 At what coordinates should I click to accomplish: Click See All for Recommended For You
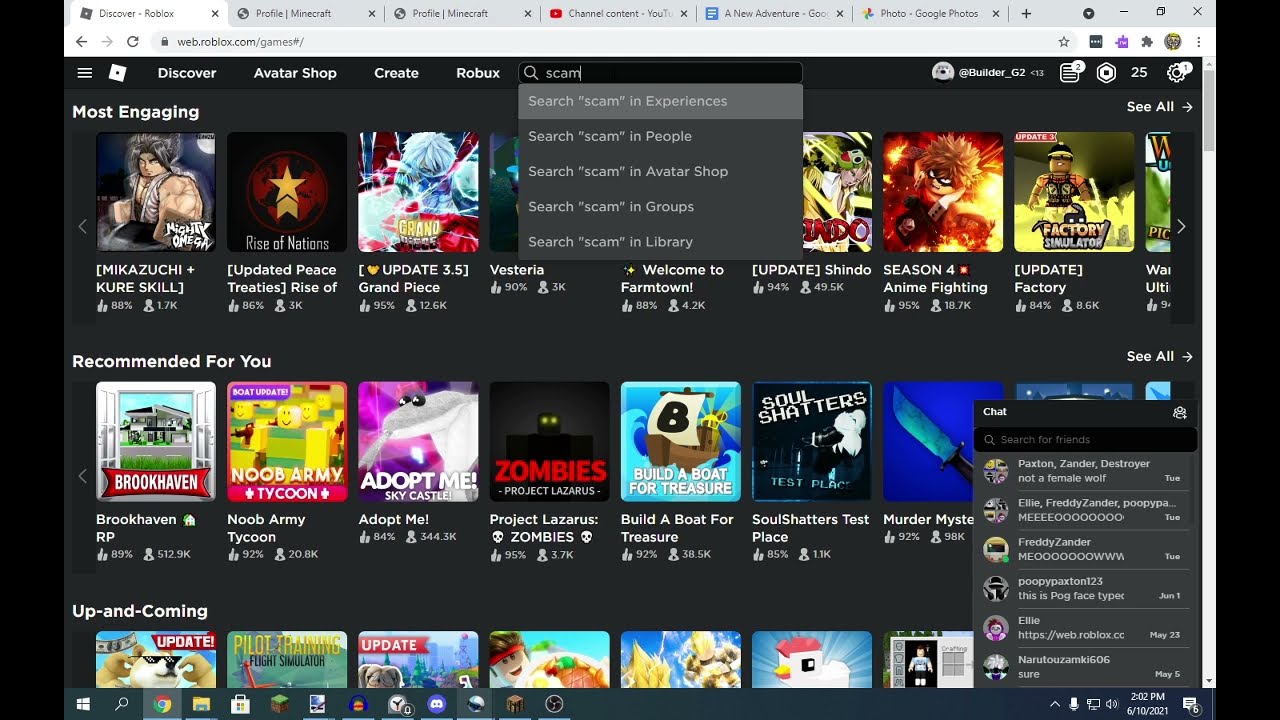[x=1160, y=356]
